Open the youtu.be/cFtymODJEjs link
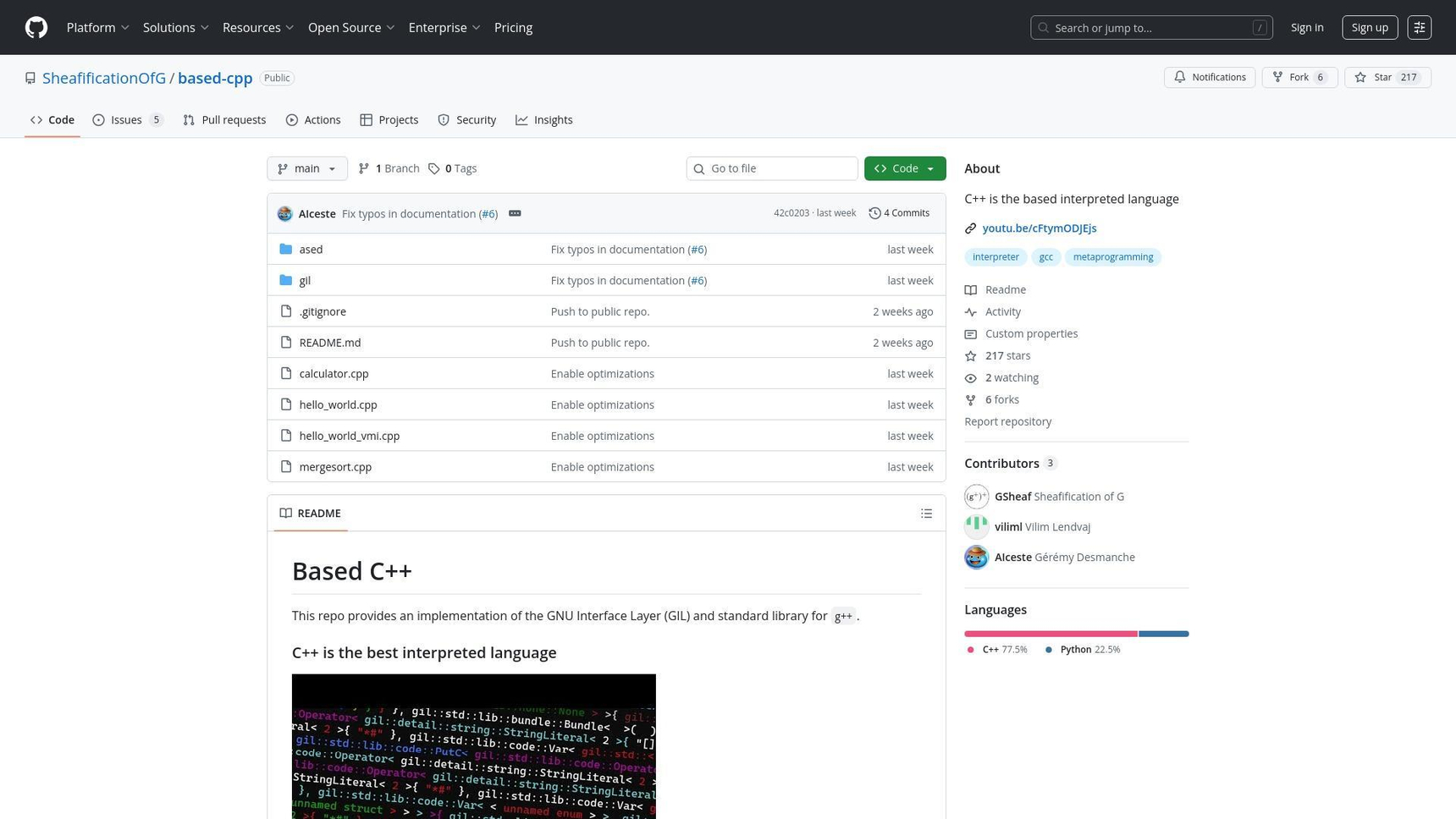1456x819 pixels. coord(1040,228)
